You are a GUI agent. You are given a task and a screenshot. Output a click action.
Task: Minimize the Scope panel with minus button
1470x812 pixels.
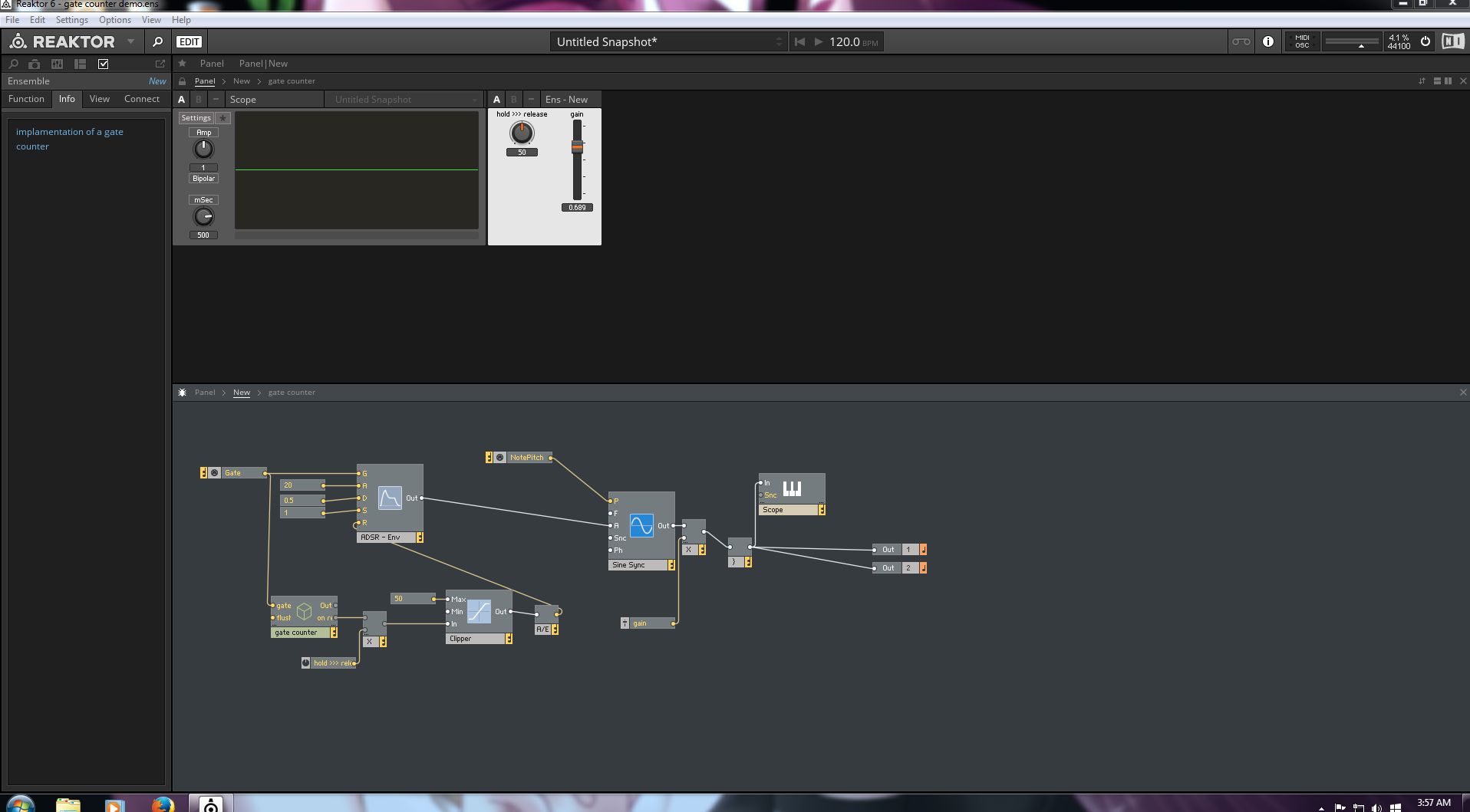tap(216, 100)
